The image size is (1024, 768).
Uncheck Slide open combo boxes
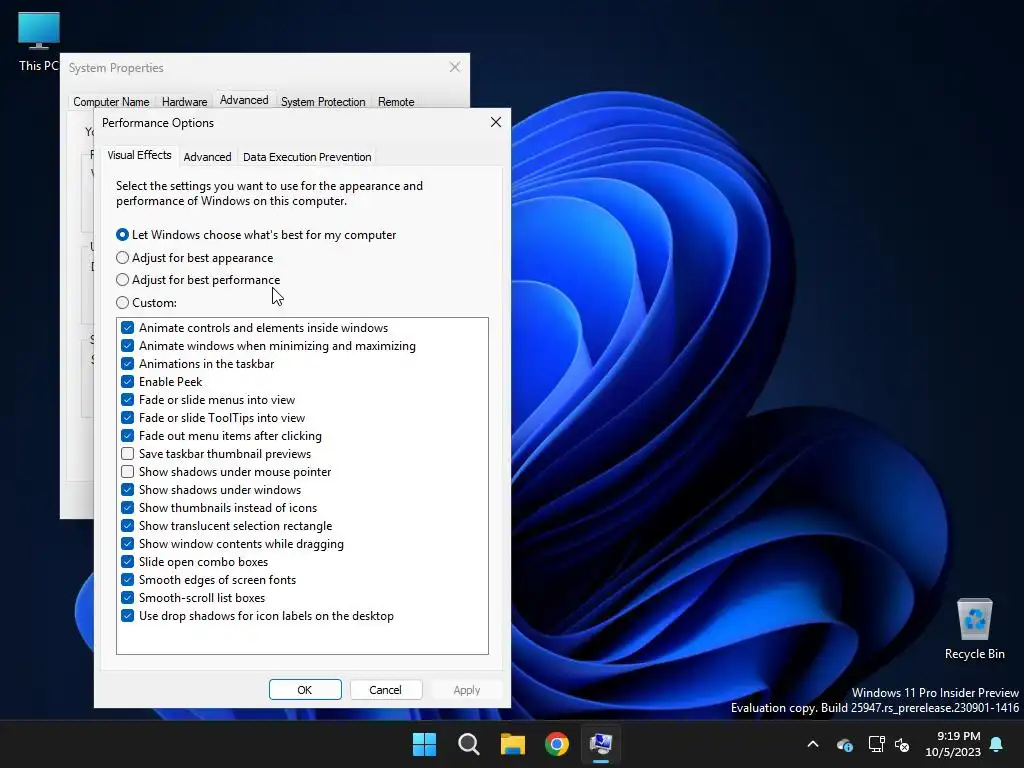pos(127,562)
